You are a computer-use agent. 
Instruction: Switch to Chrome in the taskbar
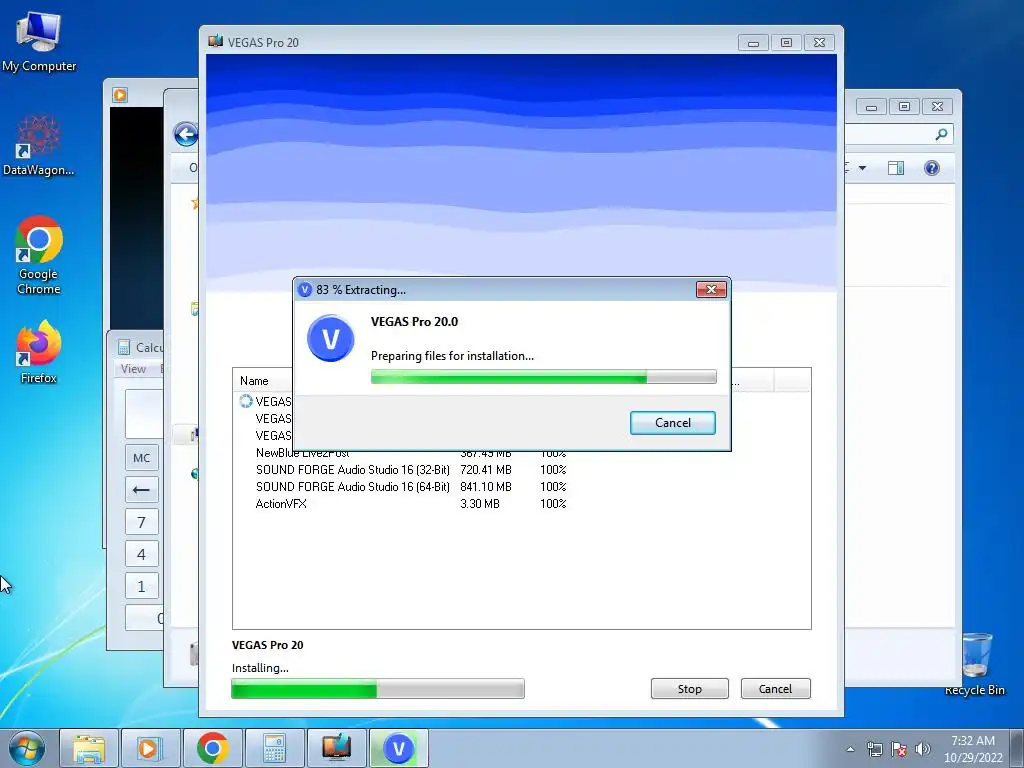coord(213,748)
